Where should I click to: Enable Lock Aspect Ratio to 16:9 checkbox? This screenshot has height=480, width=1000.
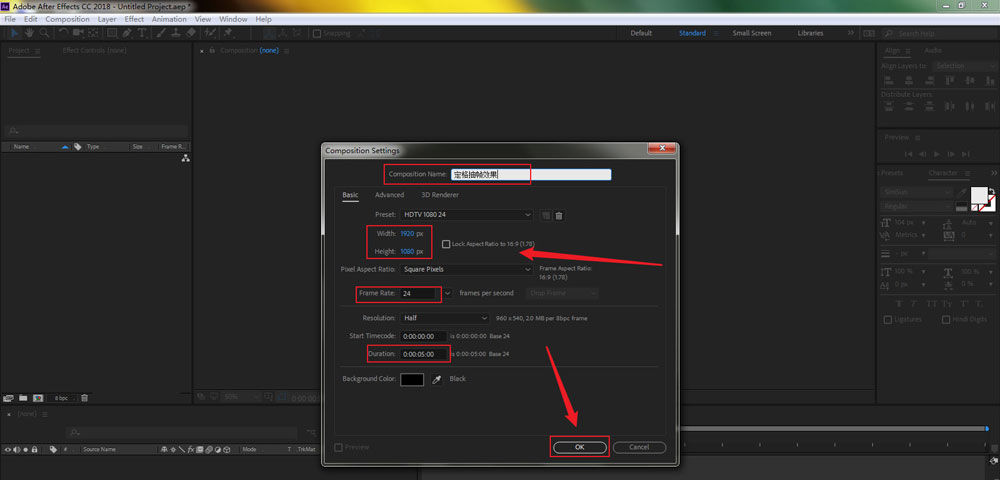tap(446, 243)
